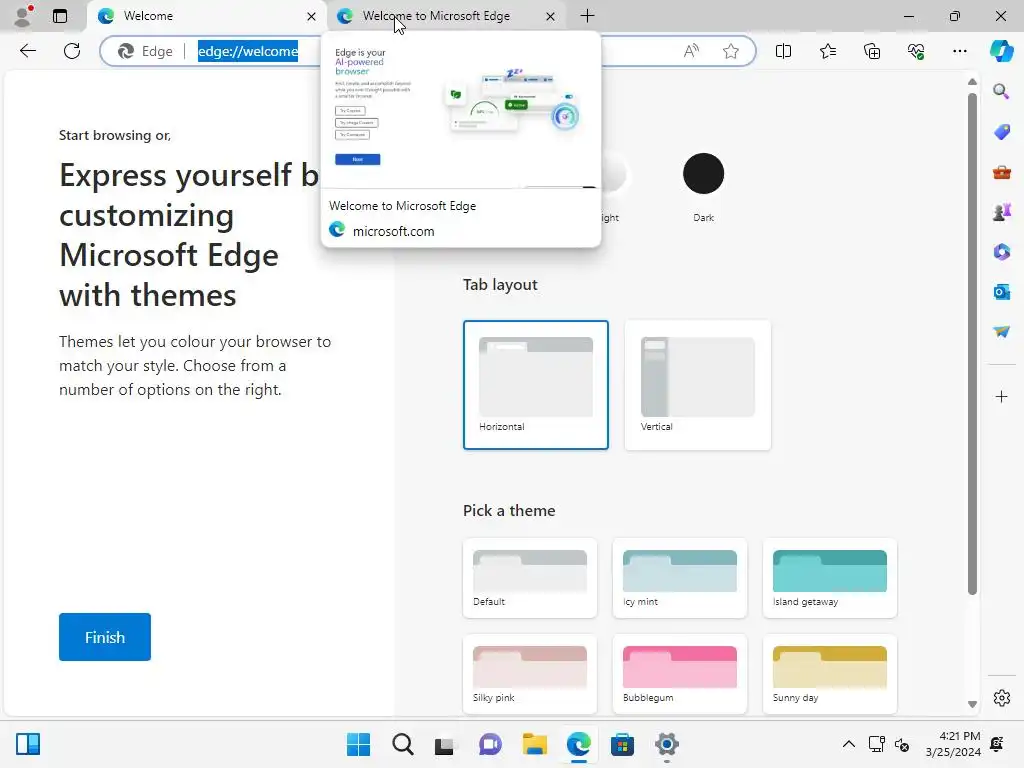Open Browser essentials heart icon

coord(916,51)
